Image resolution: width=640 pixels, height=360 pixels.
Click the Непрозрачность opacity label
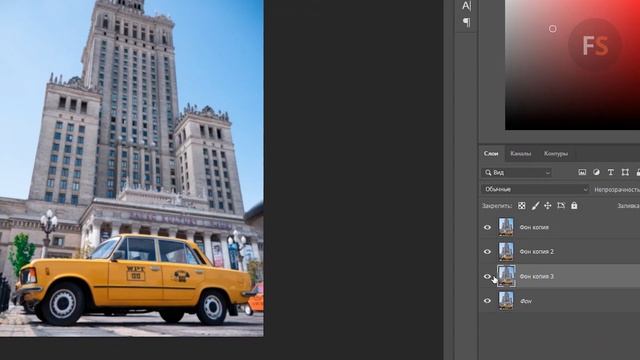(617, 190)
